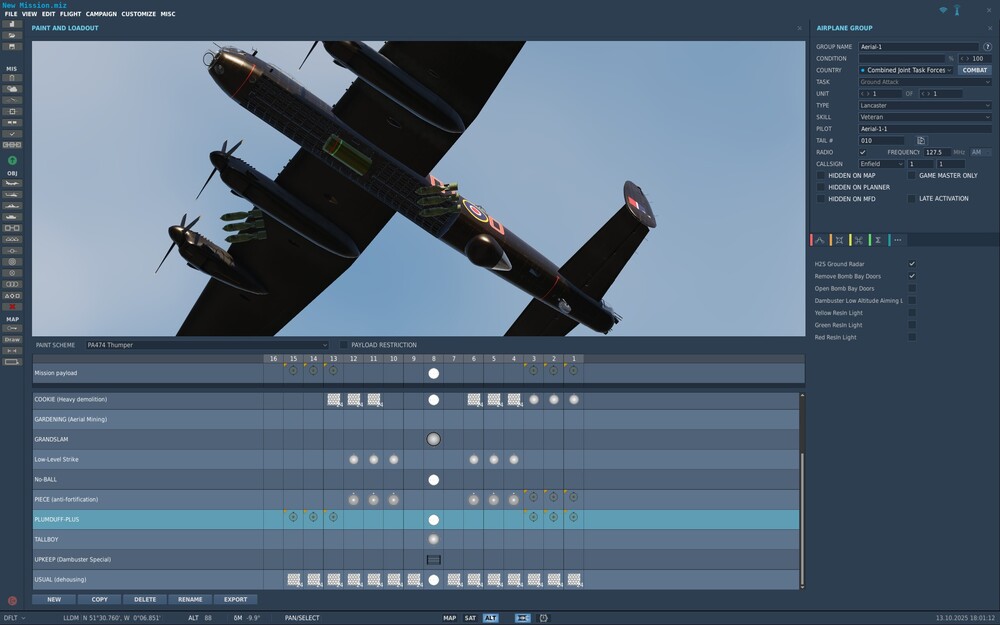
Task: Click the COPY payload button
Action: tap(99, 599)
